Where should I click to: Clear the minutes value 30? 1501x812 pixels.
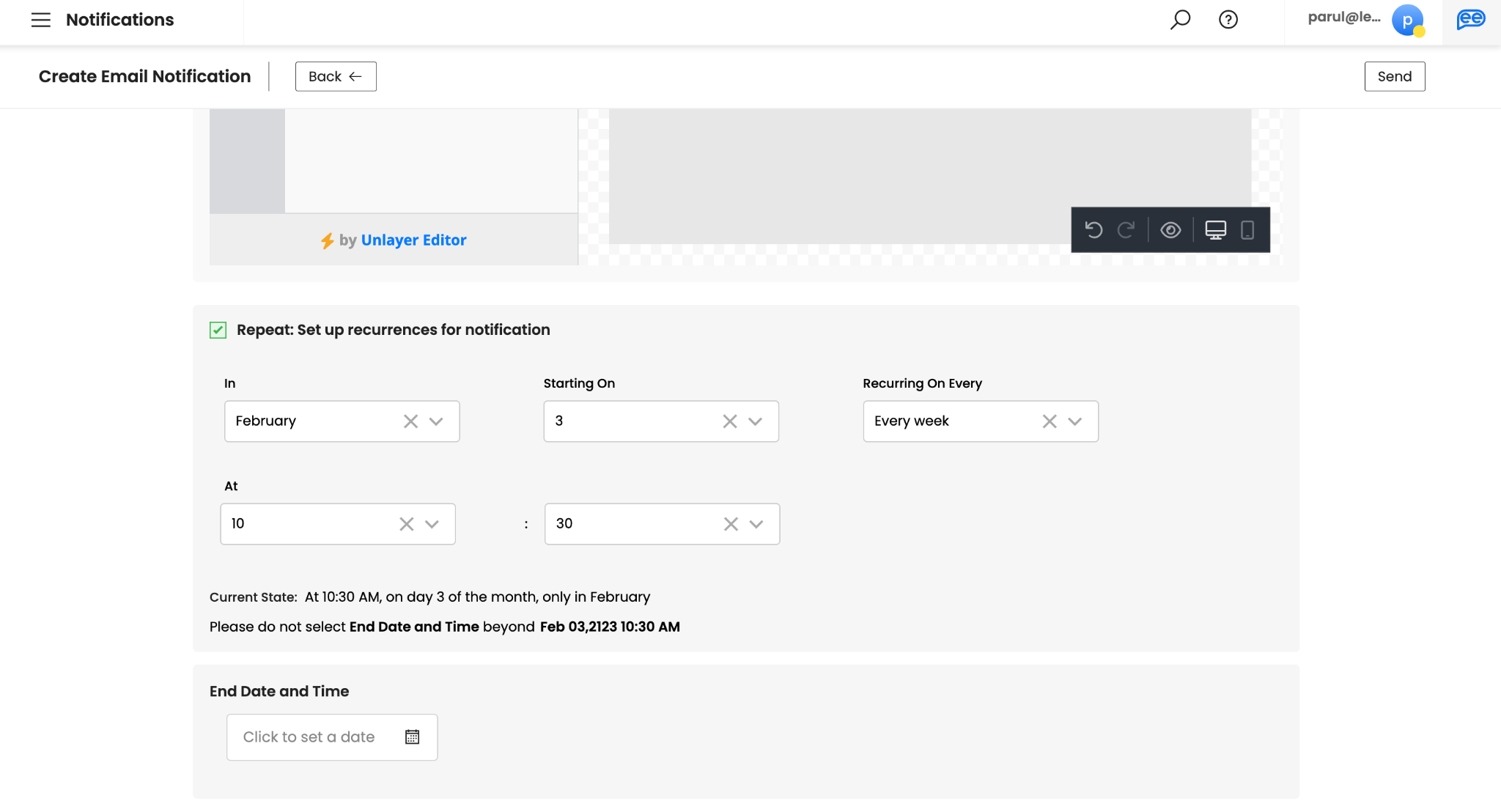pos(731,524)
